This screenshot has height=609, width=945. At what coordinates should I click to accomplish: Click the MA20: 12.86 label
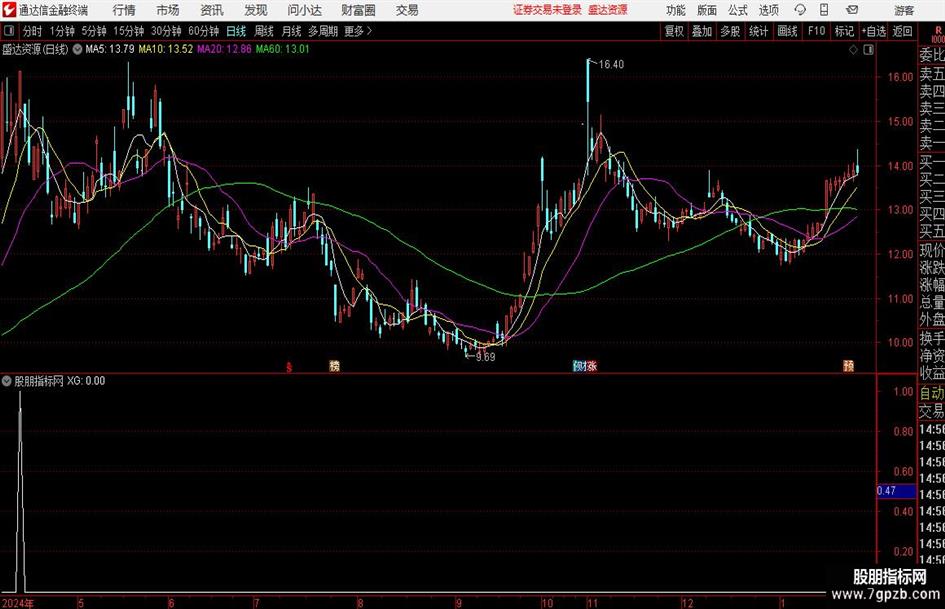tap(224, 49)
